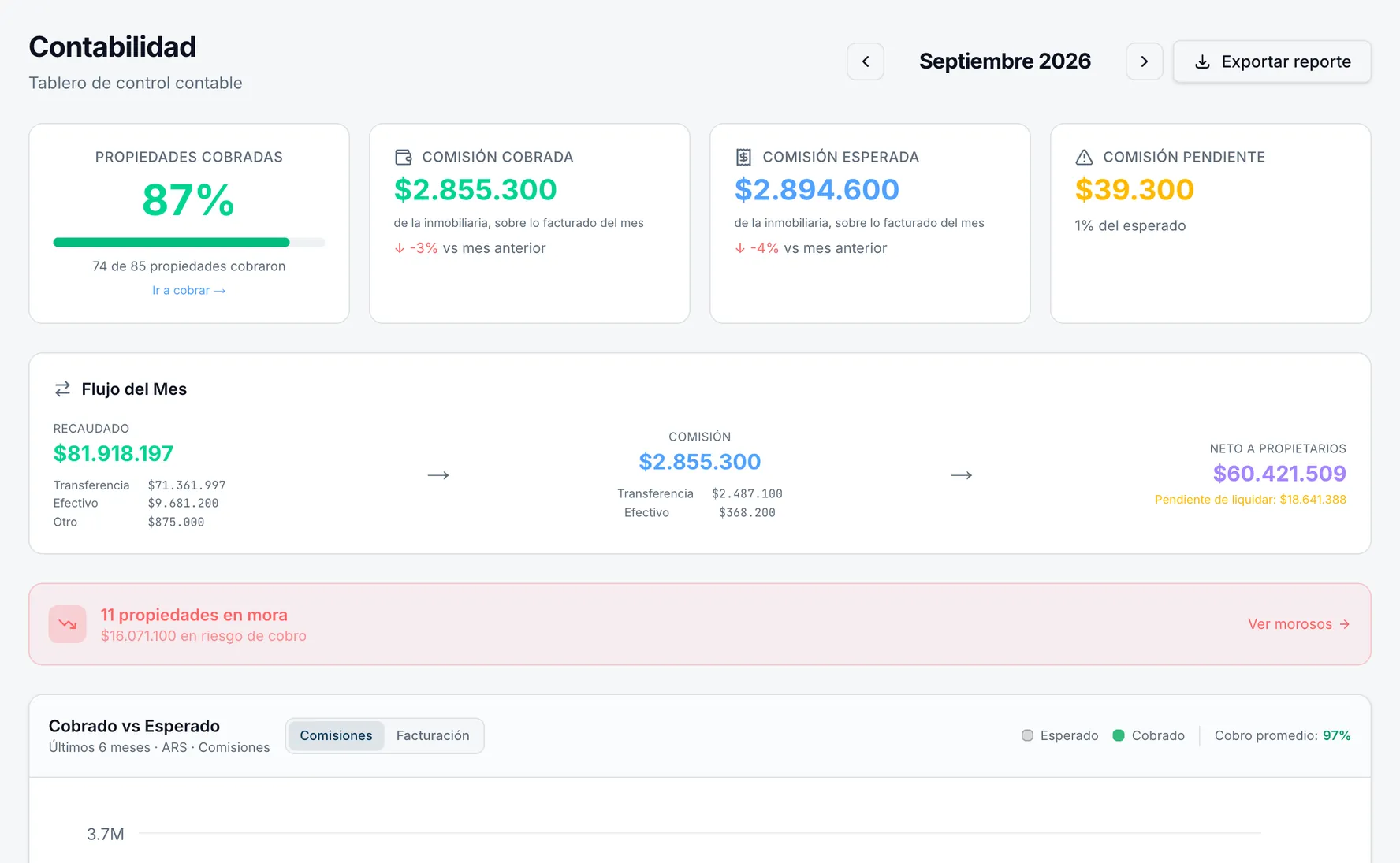Click the $2.894.600 expected commission amount

point(817,189)
